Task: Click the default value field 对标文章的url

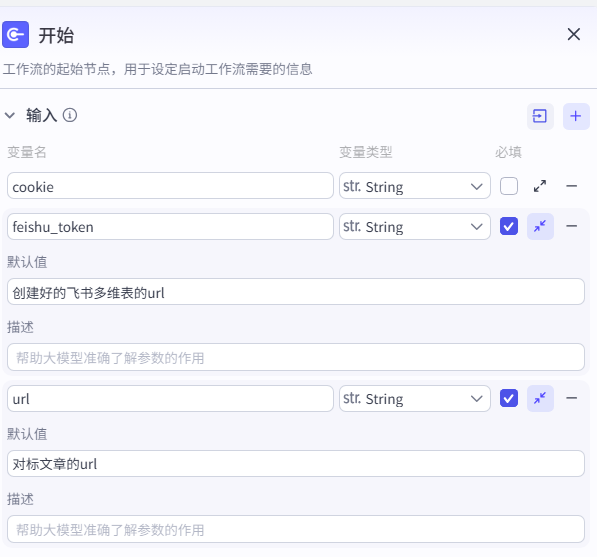Action: click(x=296, y=464)
